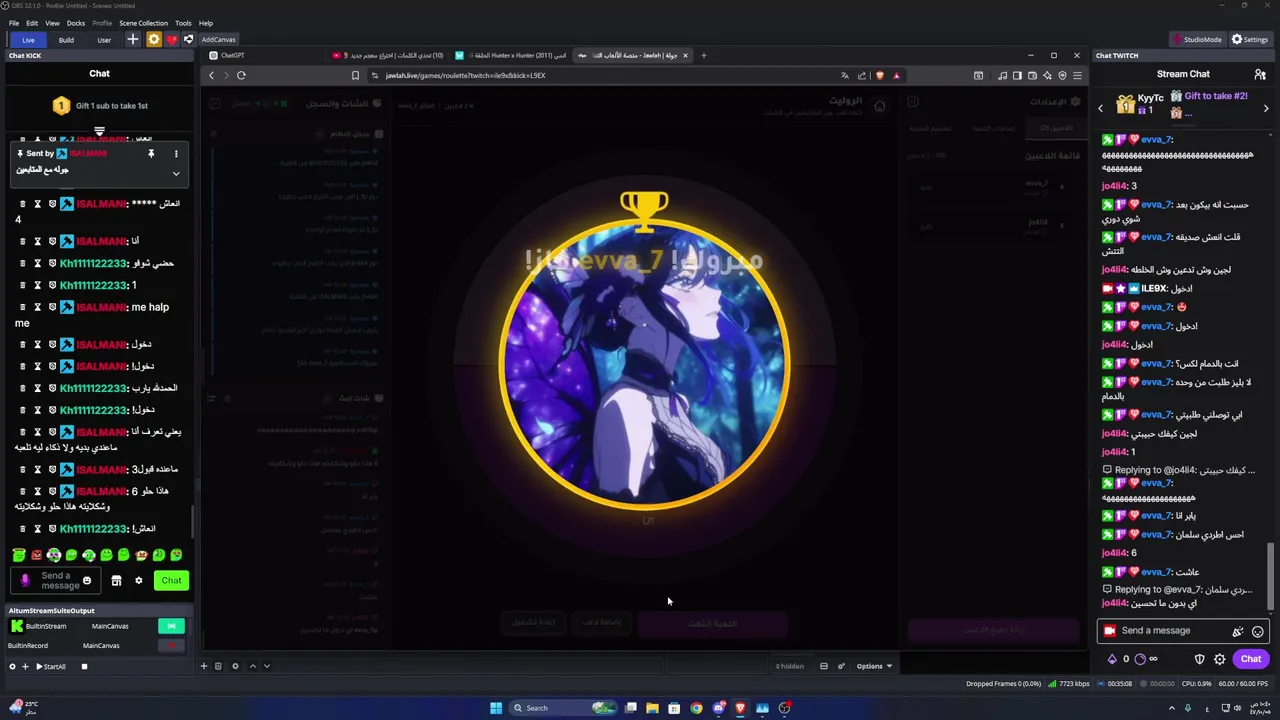The image size is (1280, 720).
Task: Show next Twitch gift leaderboard item
Action: (x=1266, y=108)
